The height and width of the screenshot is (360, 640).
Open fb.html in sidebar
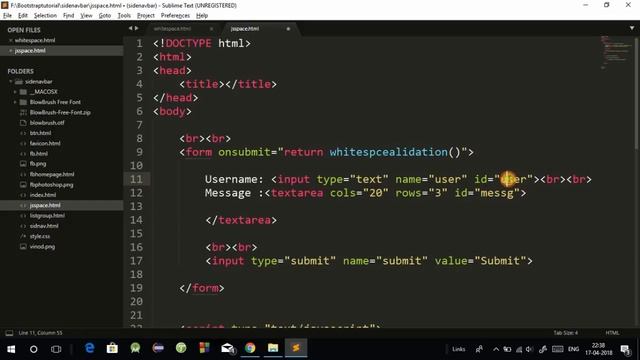point(38,153)
